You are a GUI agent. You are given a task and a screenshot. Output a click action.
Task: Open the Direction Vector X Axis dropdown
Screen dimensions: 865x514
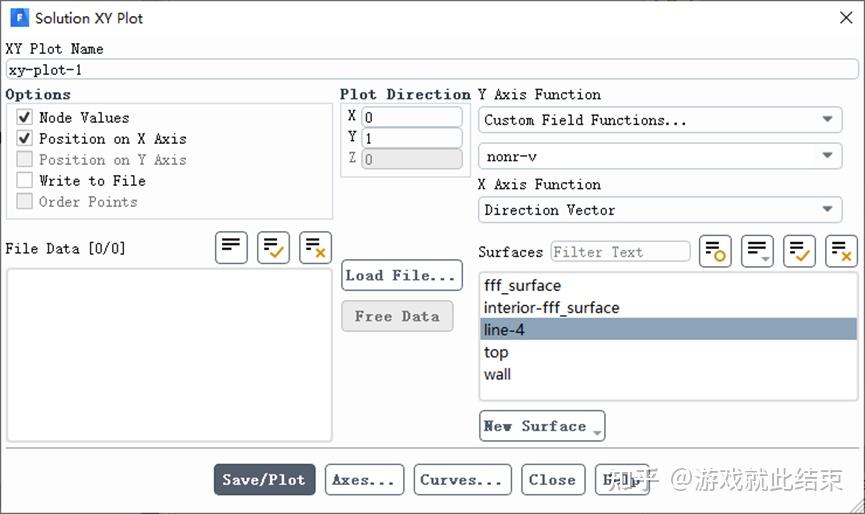(x=660, y=210)
